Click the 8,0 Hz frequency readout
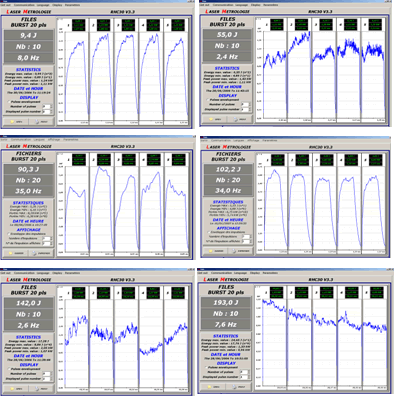Image resolution: width=394 pixels, height=396 pixels. tap(29, 58)
